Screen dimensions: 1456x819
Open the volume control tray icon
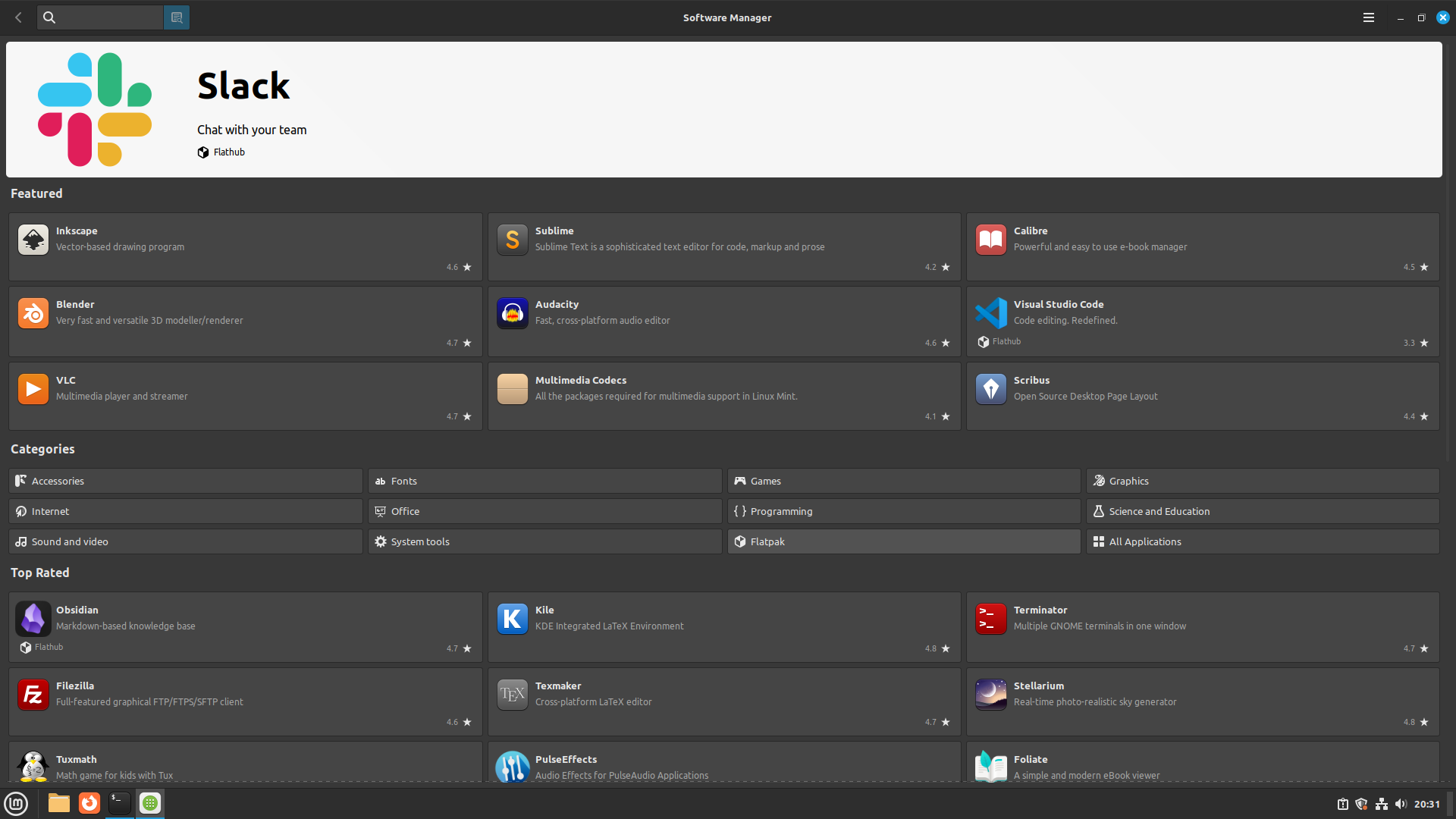(x=1401, y=804)
